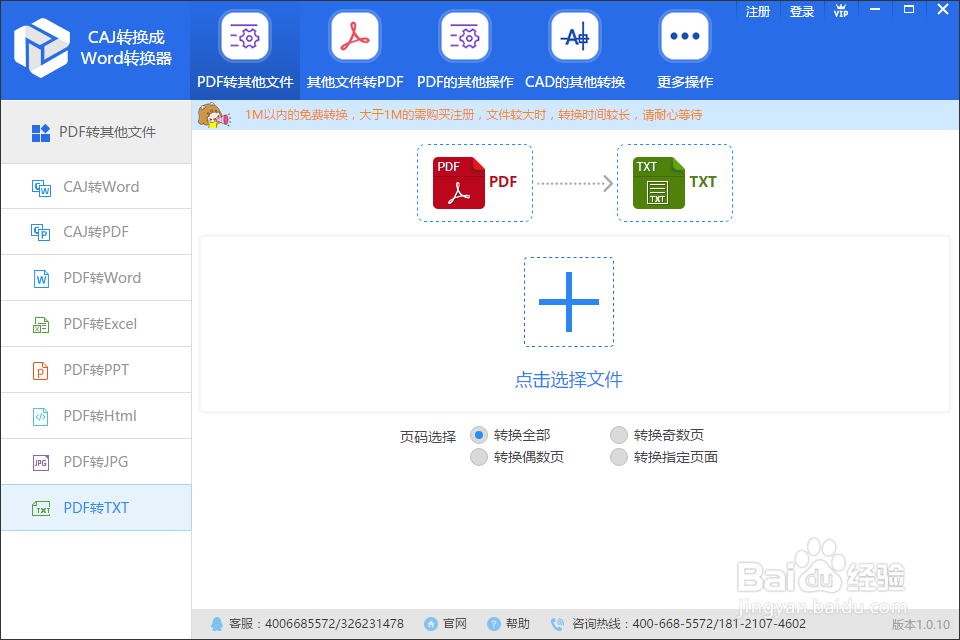Click the orange 1M free conversion notice text

(x=473, y=115)
